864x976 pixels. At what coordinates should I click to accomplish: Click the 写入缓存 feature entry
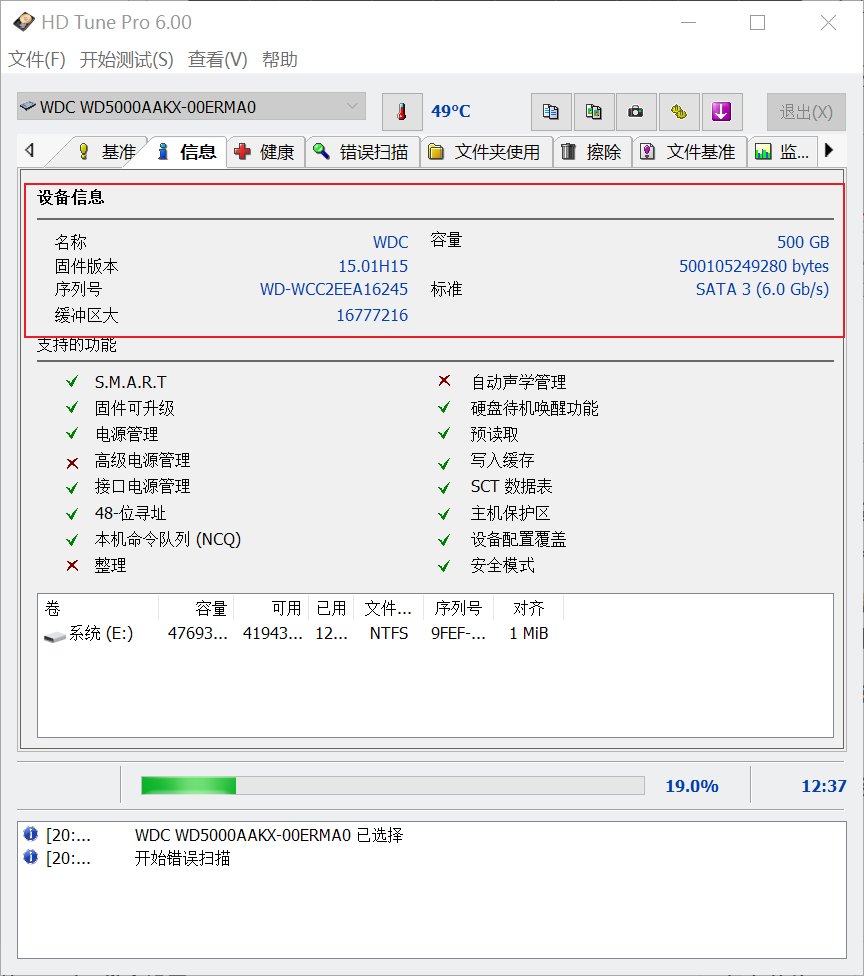coord(502,461)
